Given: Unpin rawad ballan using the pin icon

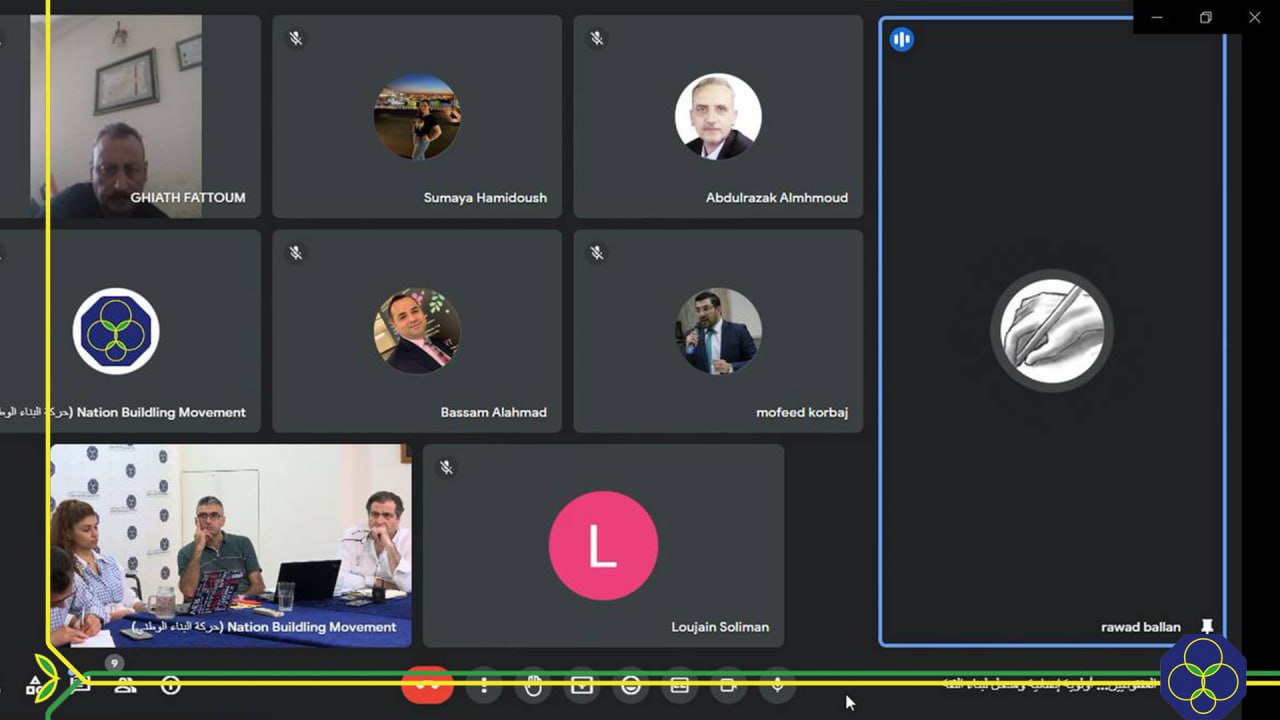Looking at the screenshot, I should tap(1206, 627).
